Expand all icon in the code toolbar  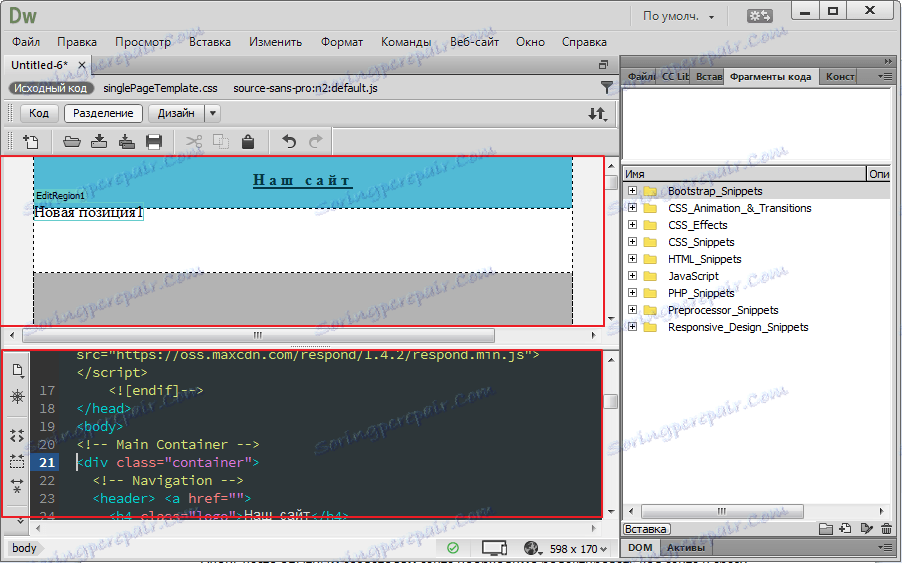tap(17, 486)
